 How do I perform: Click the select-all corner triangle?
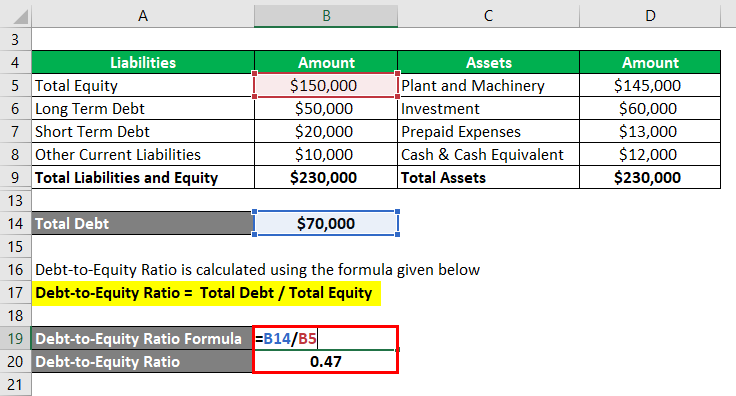click(20, 16)
